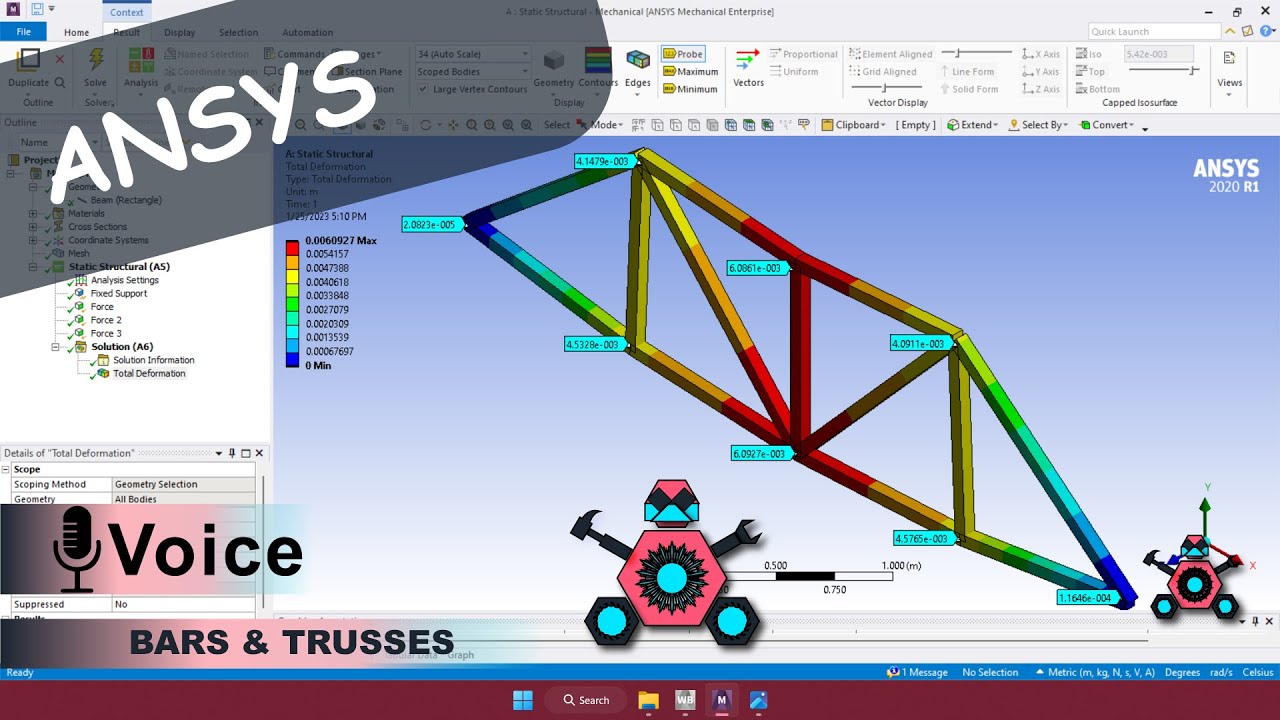Viewport: 1280px width, 720px height.
Task: Select the Bottom capped isosurface option
Action: click(x=1098, y=89)
